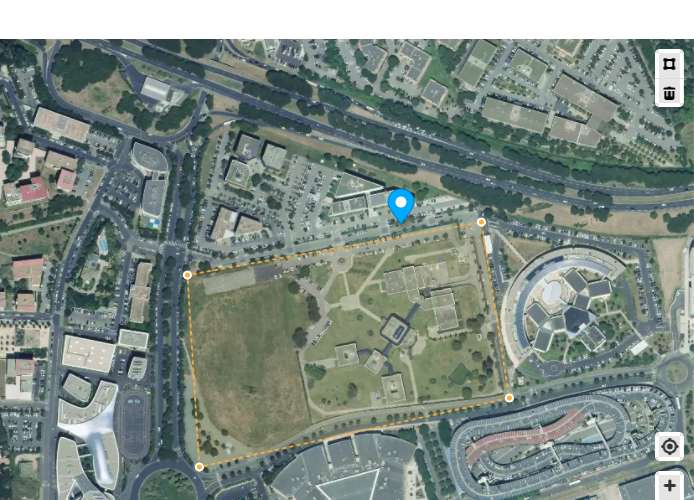
Task: Click the dashed top edge of polygon
Action: pyautogui.click(x=334, y=249)
